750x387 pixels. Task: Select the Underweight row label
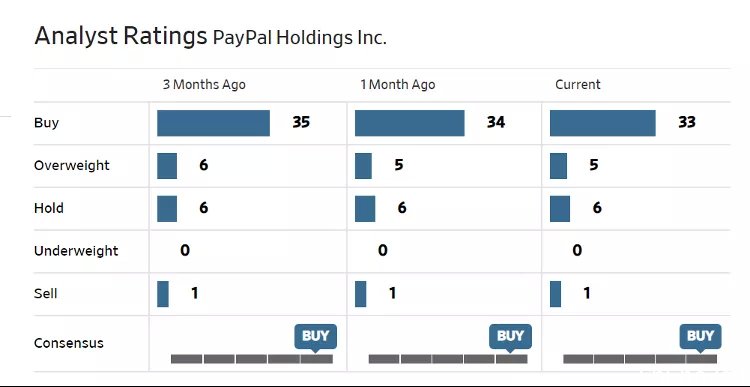[x=76, y=251]
